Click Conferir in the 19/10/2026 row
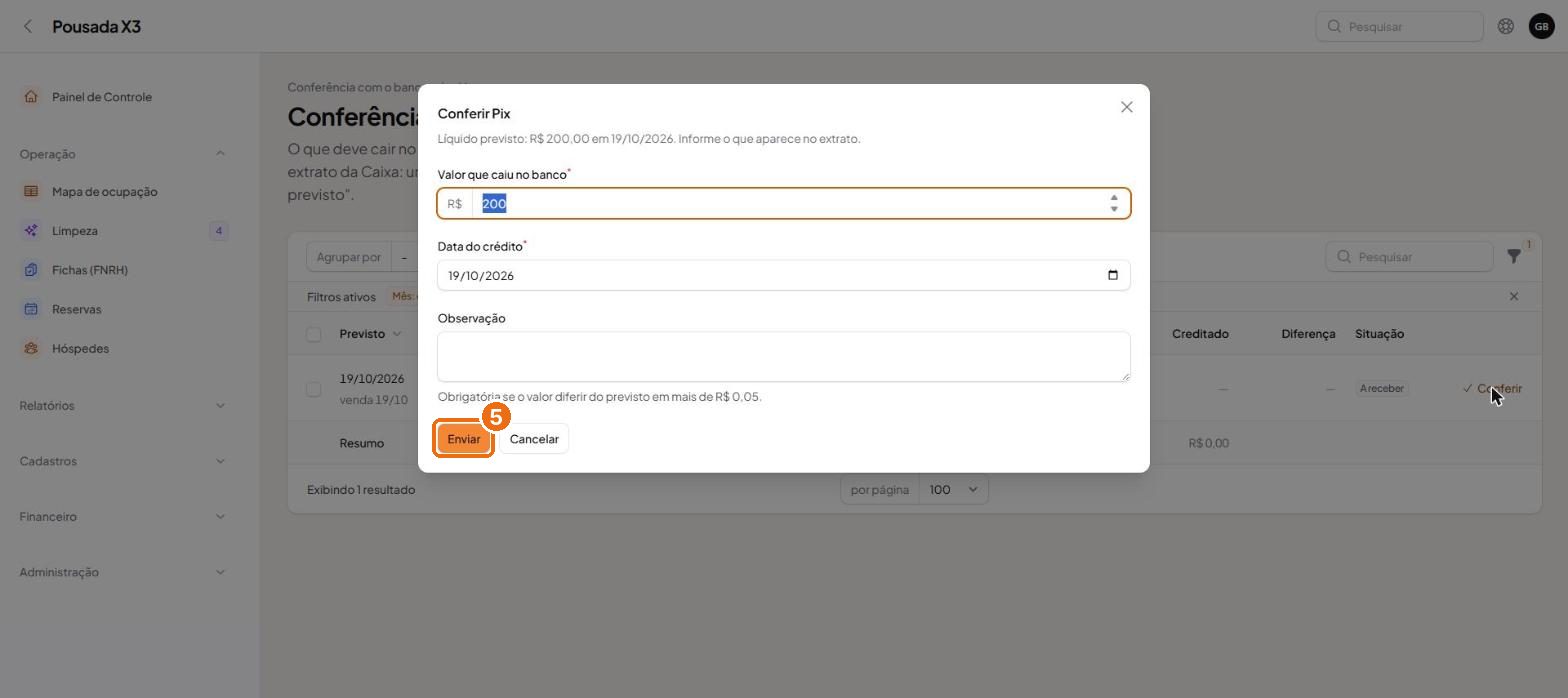 [x=1492, y=389]
